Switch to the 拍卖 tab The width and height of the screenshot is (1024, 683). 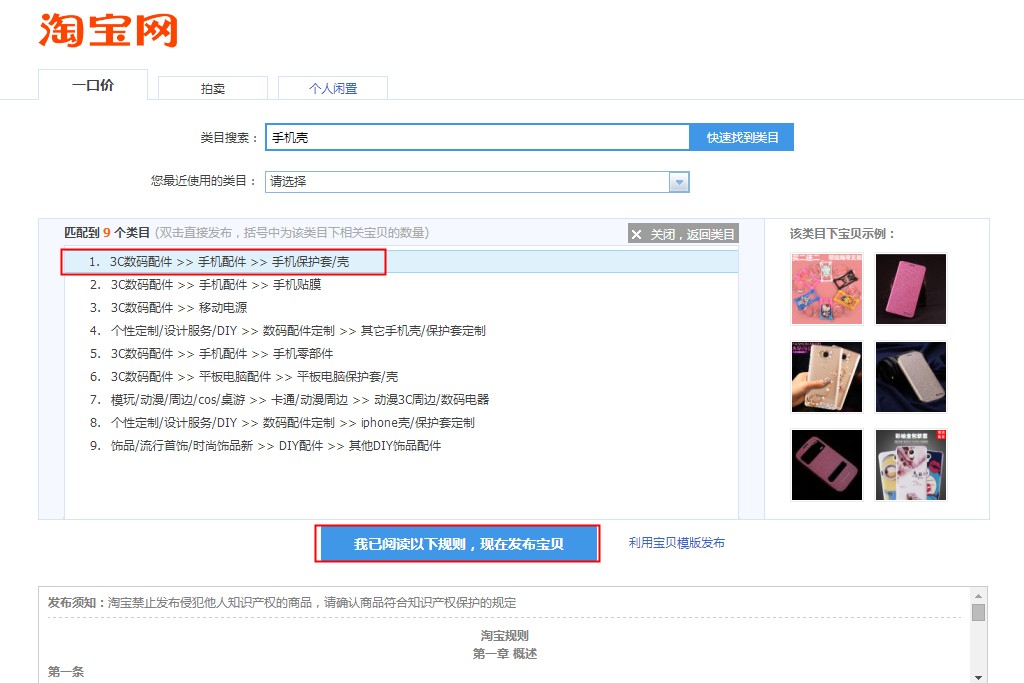click(213, 88)
